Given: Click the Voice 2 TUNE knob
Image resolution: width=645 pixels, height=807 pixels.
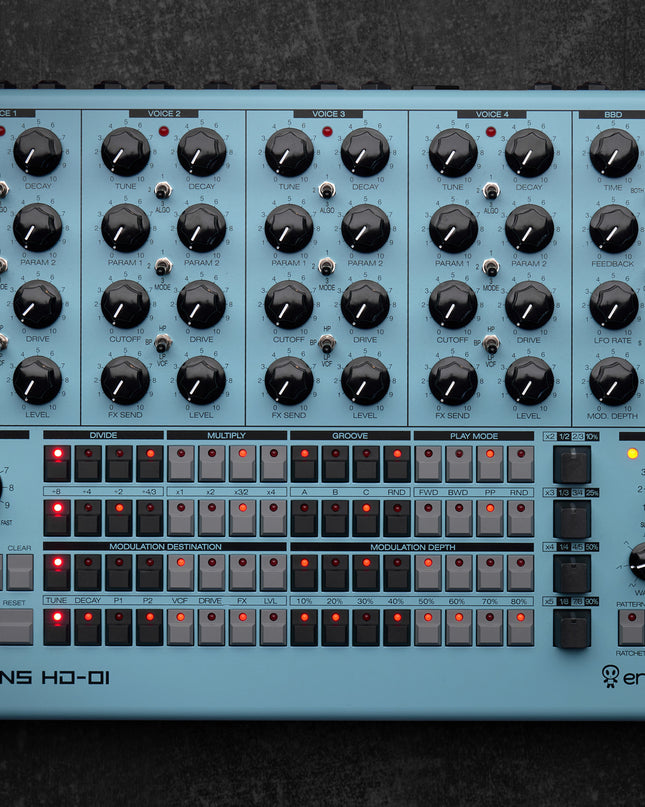Looking at the screenshot, I should (x=126, y=152).
